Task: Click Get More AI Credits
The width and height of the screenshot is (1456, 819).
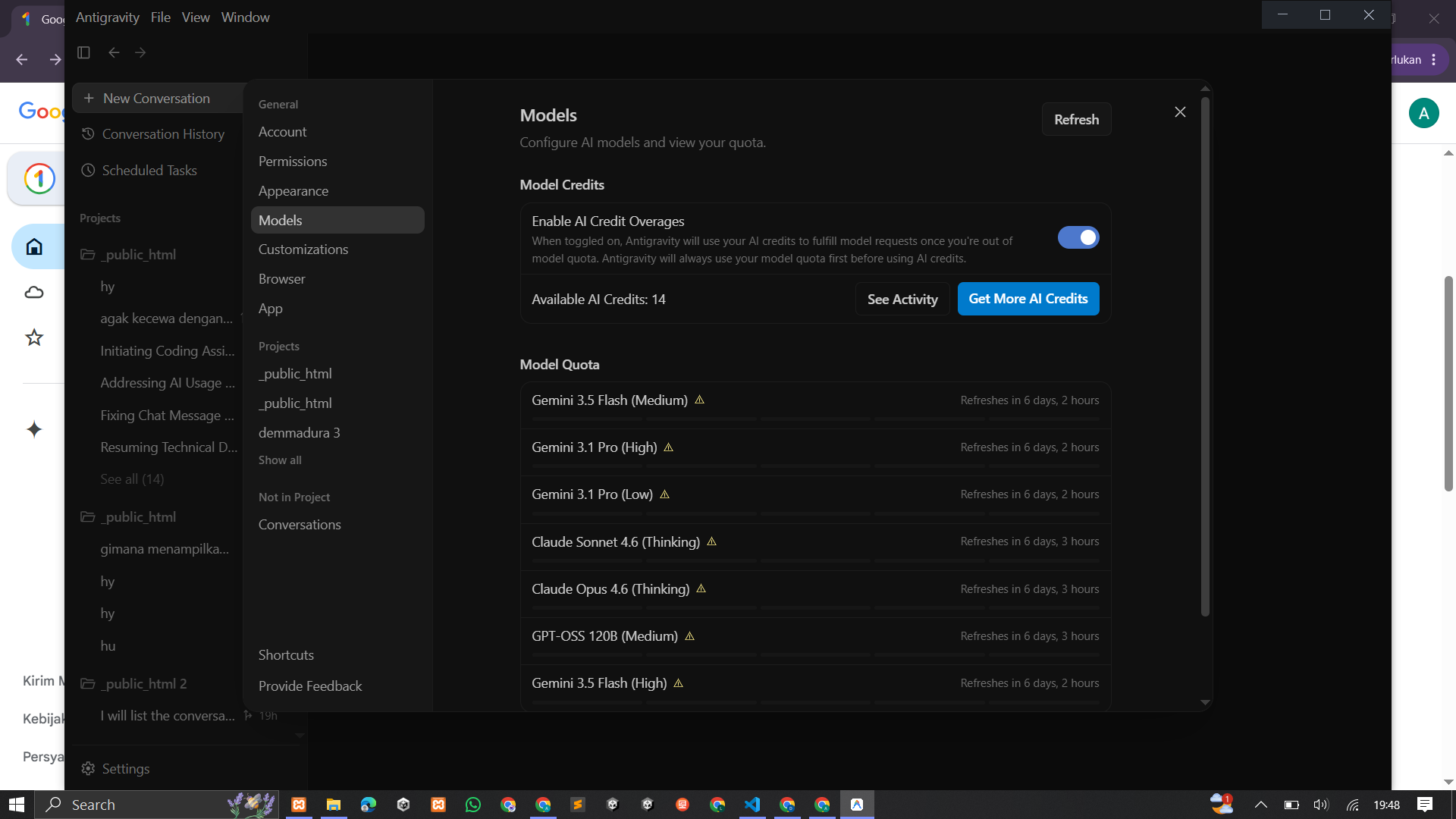Action: 1028,299
